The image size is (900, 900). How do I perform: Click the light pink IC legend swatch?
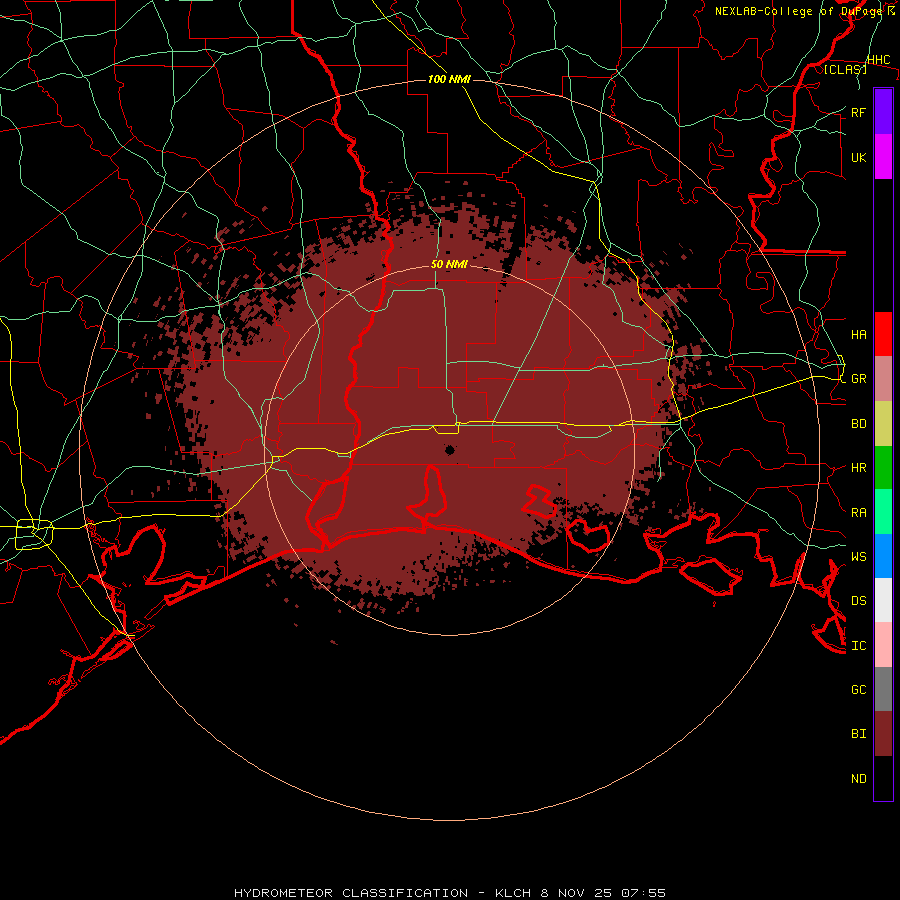tap(883, 645)
